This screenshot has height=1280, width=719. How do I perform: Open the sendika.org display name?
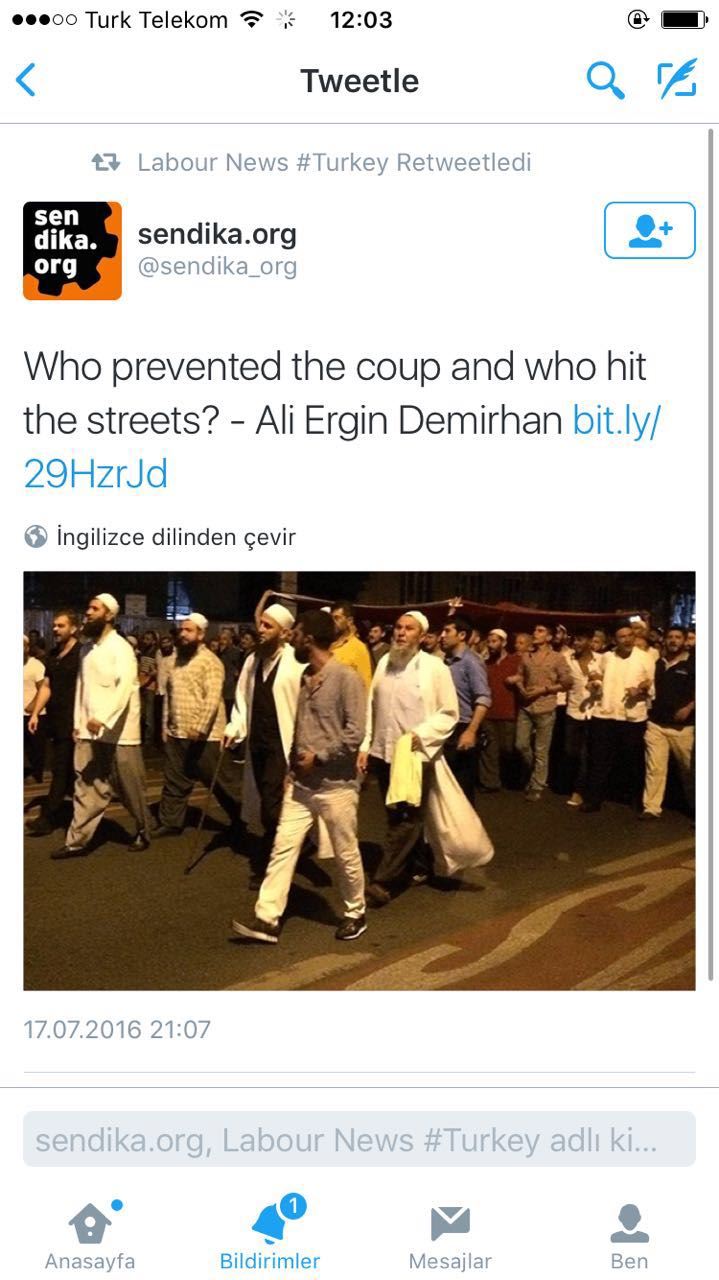(217, 234)
